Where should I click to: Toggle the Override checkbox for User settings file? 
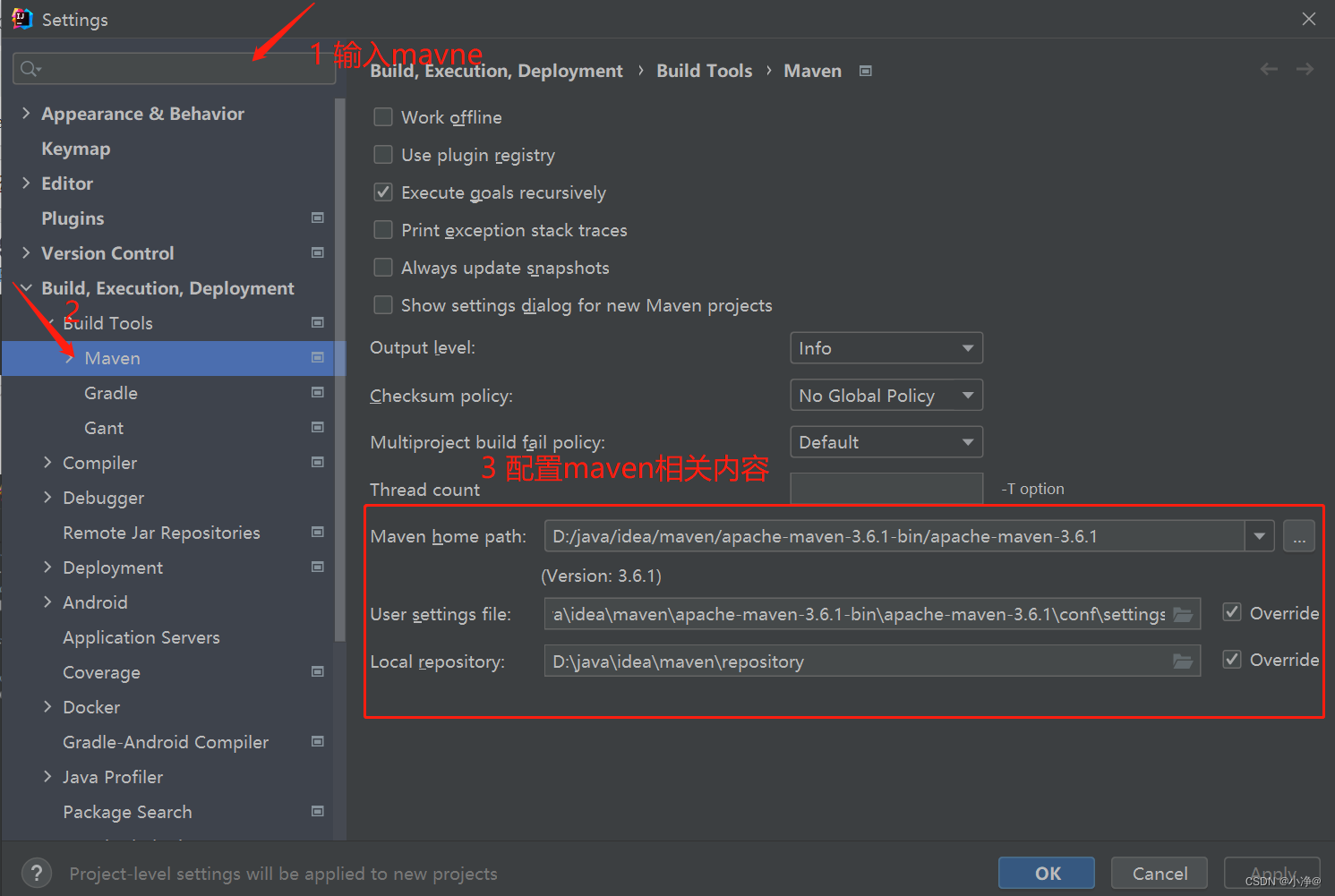point(1232,612)
